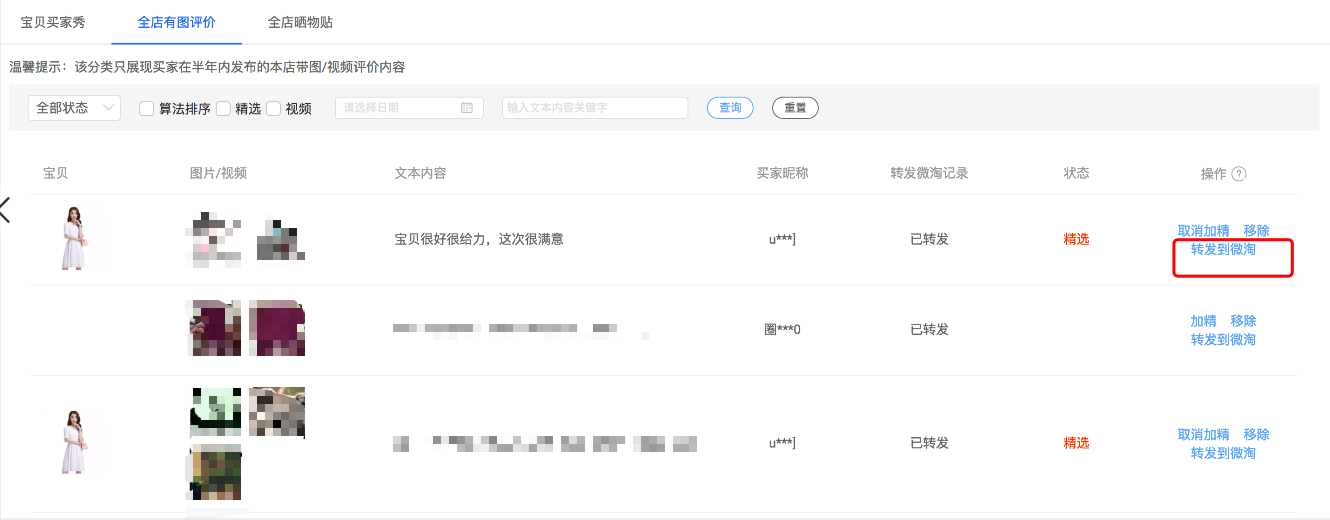
Task: Click 移除 in the 圈***0 row
Action: 1243,321
